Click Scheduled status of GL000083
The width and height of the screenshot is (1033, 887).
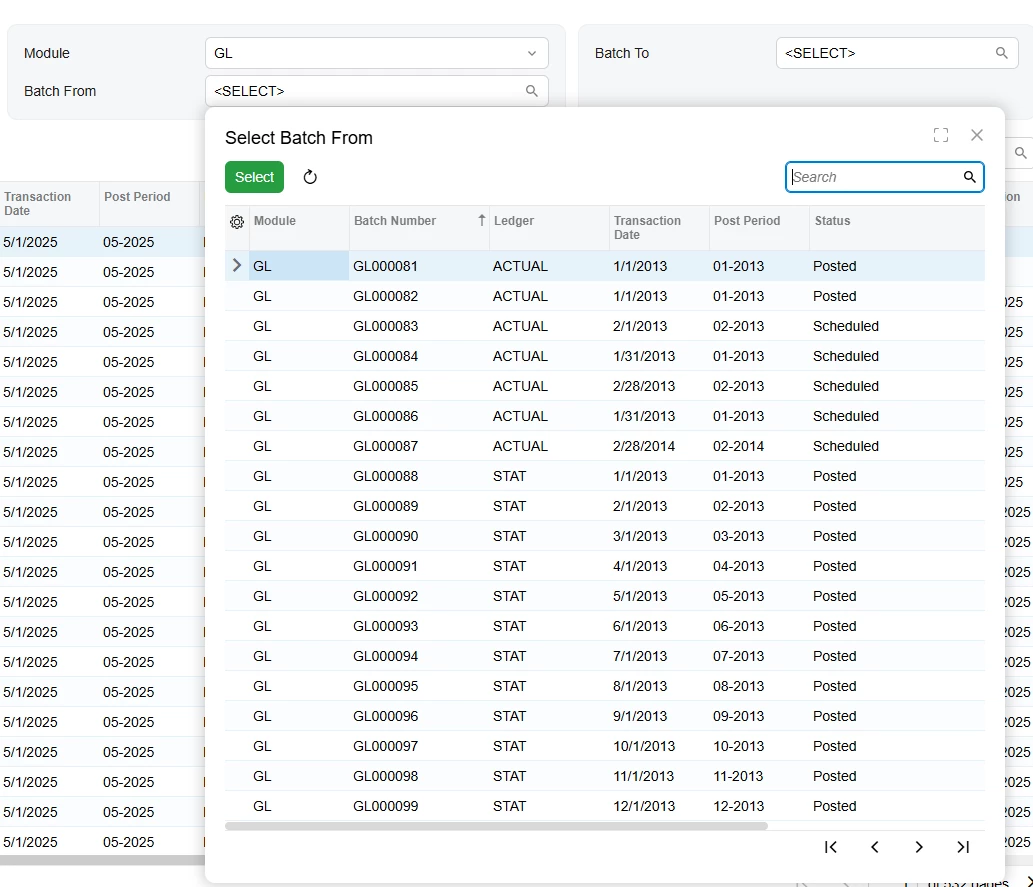846,326
